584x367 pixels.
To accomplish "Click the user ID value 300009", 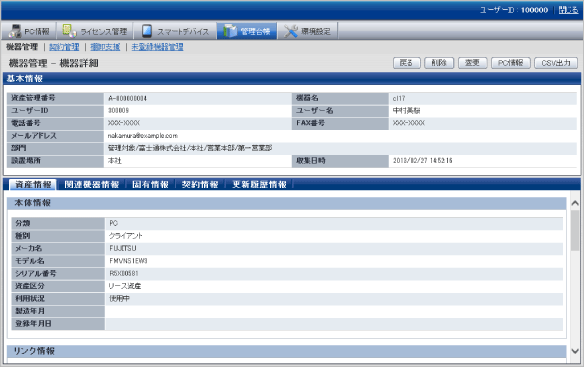I will coord(118,111).
